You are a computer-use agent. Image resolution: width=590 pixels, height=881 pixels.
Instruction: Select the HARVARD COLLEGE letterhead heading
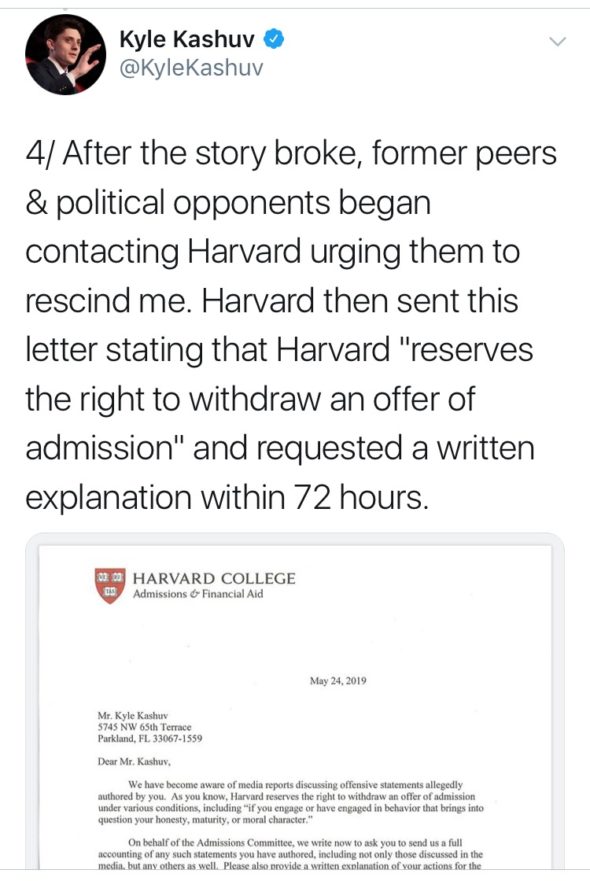[214, 578]
